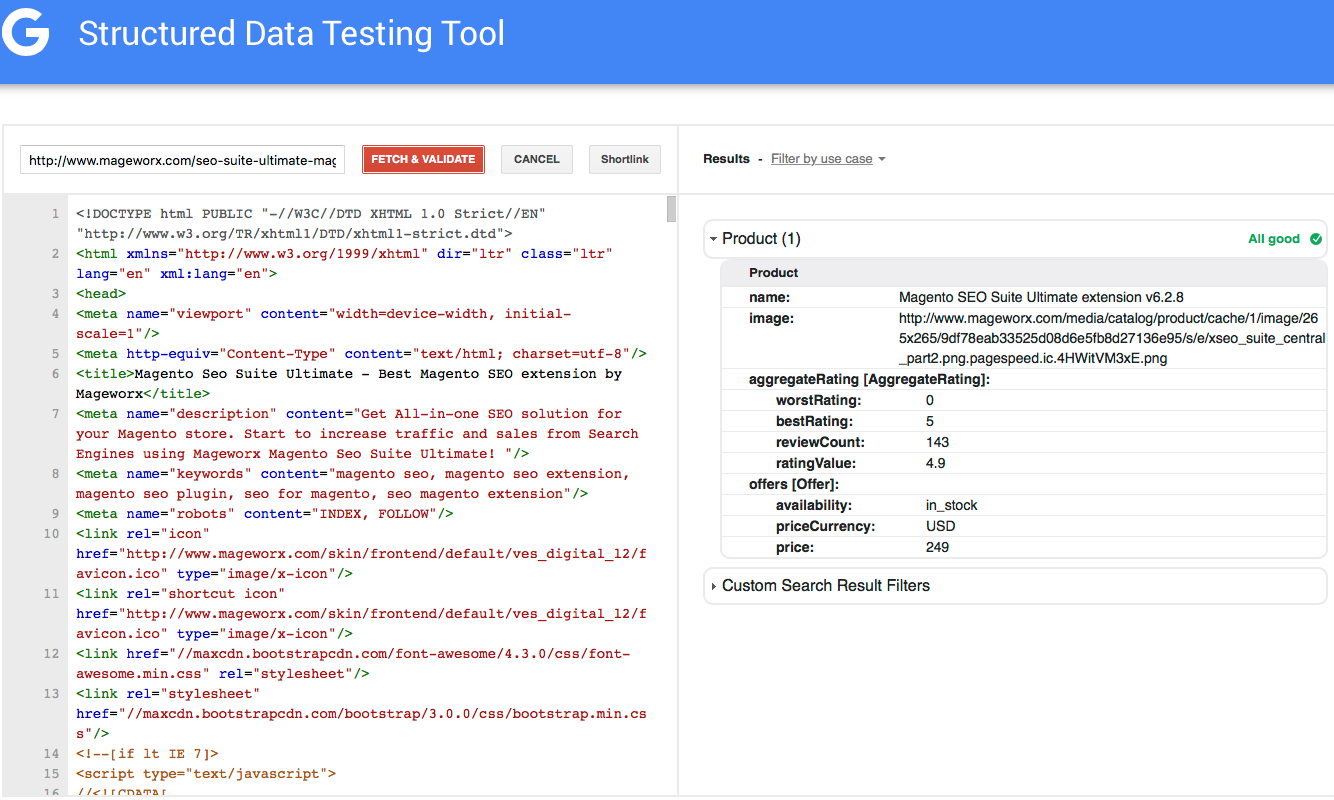The height and width of the screenshot is (800, 1334).
Task: Click the FETCH & VALIDATE button
Action: click(x=423, y=160)
